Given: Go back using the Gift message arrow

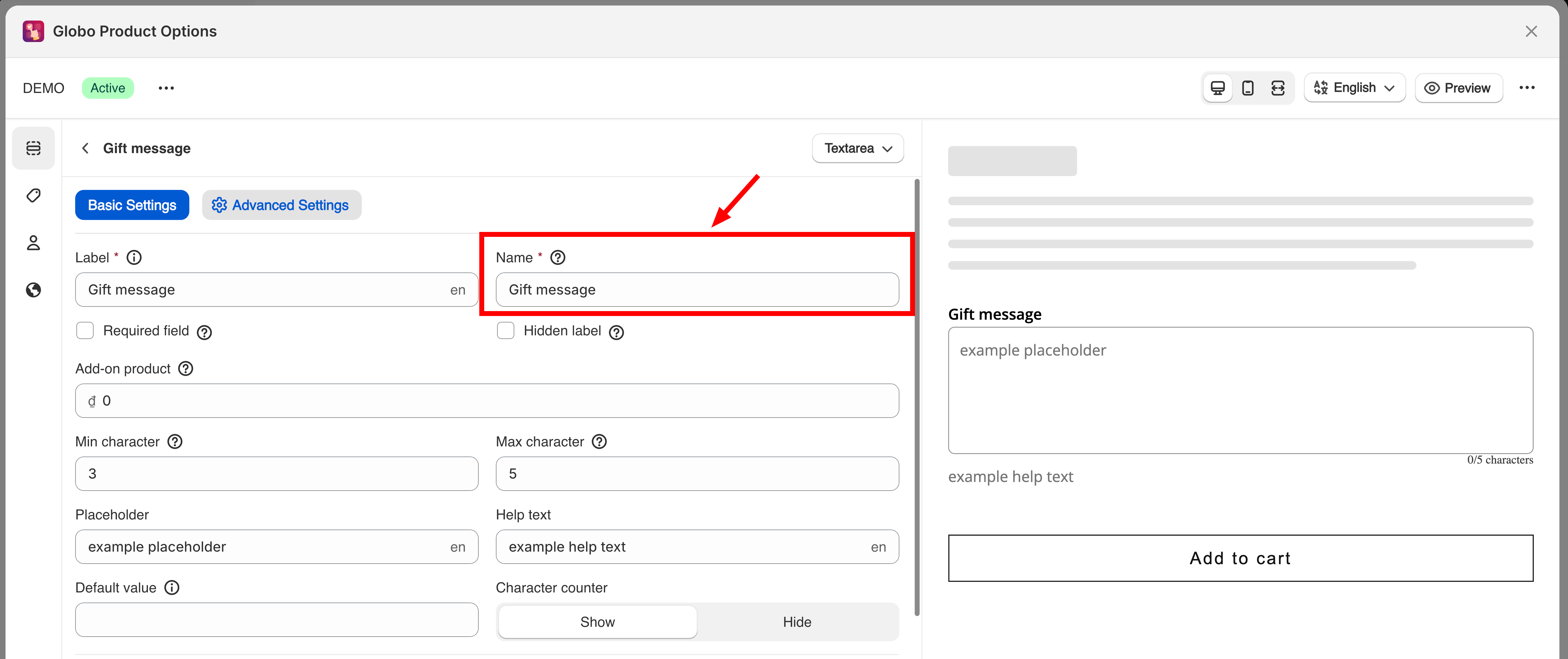Looking at the screenshot, I should [x=85, y=148].
